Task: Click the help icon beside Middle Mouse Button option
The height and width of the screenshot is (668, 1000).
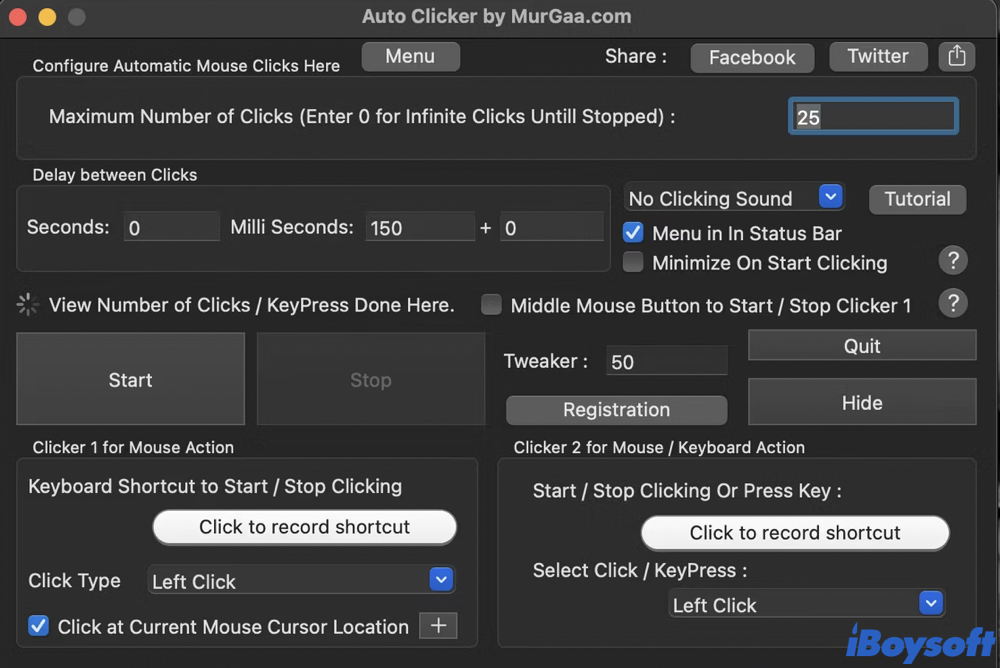Action: pos(953,303)
